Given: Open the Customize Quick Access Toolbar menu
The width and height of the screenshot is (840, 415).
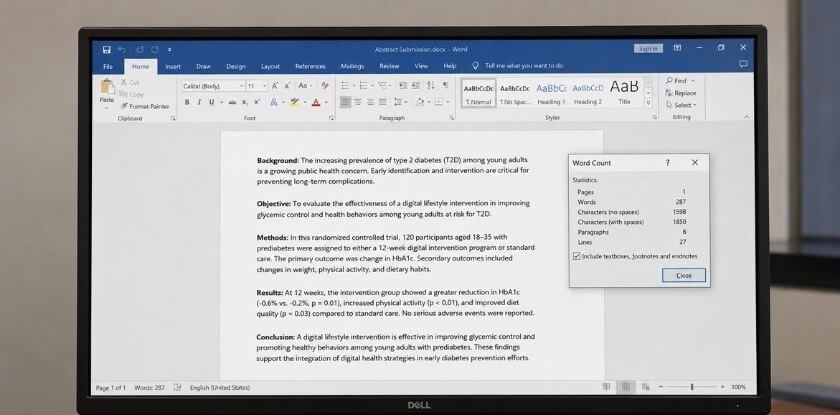Looking at the screenshot, I should pyautogui.click(x=169, y=49).
